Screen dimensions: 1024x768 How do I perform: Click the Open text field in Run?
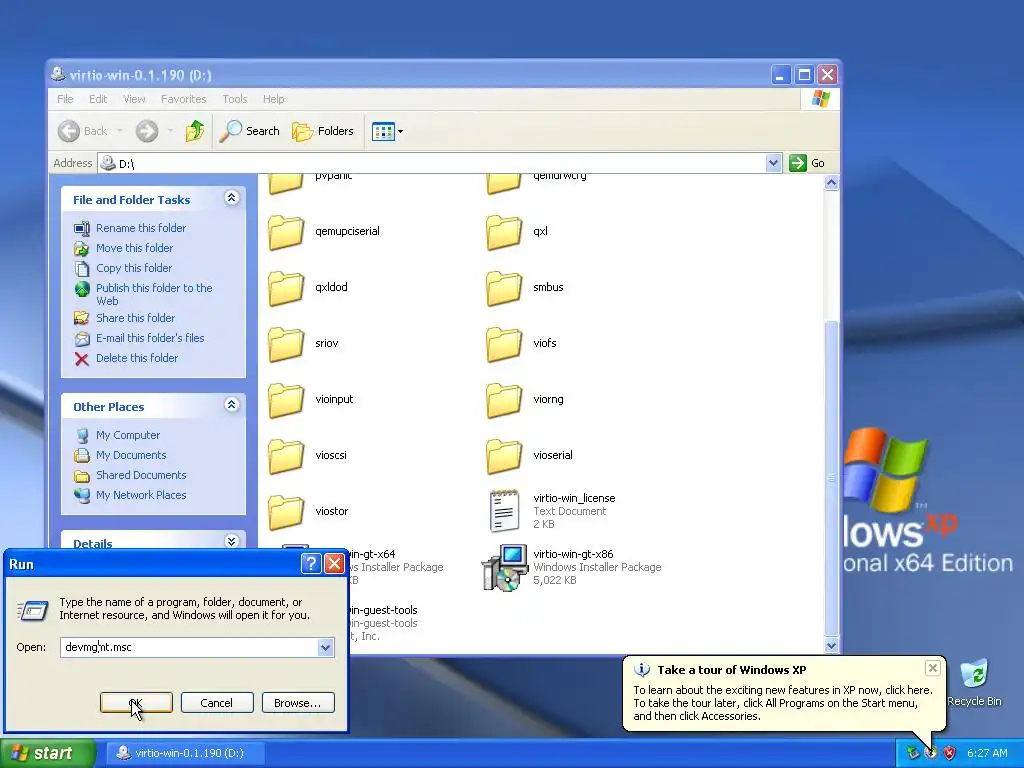(x=189, y=647)
